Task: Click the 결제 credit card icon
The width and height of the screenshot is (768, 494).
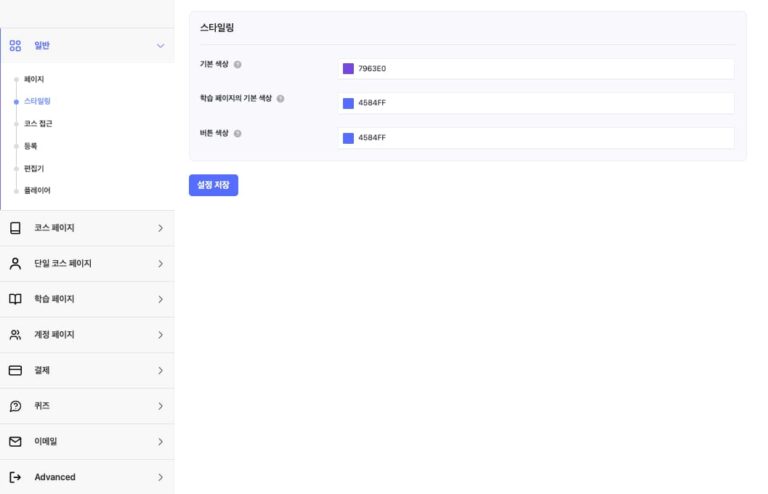Action: [15, 370]
